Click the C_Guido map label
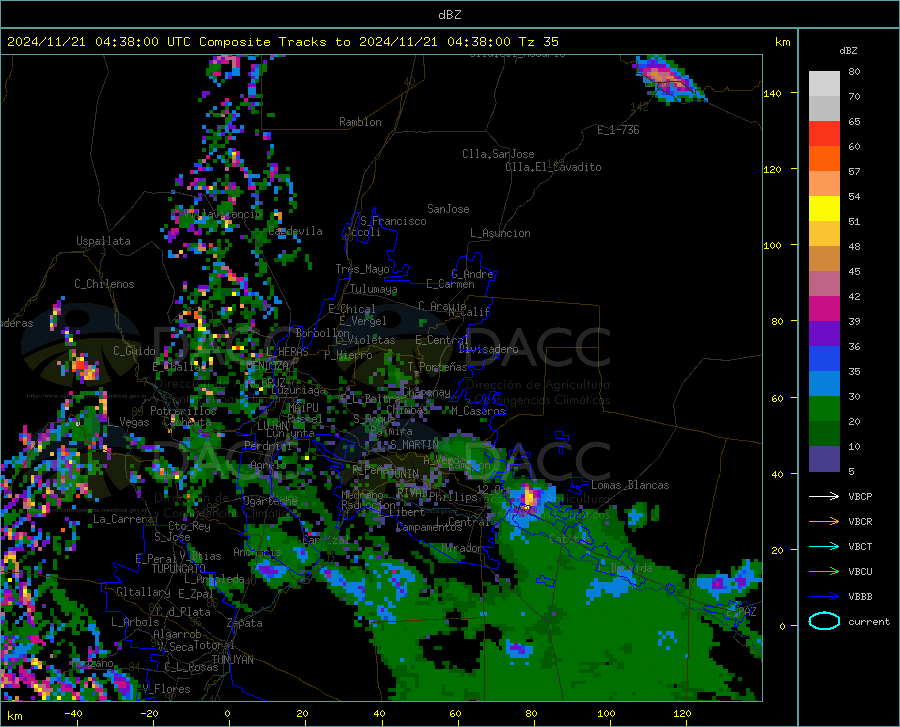 (x=134, y=351)
